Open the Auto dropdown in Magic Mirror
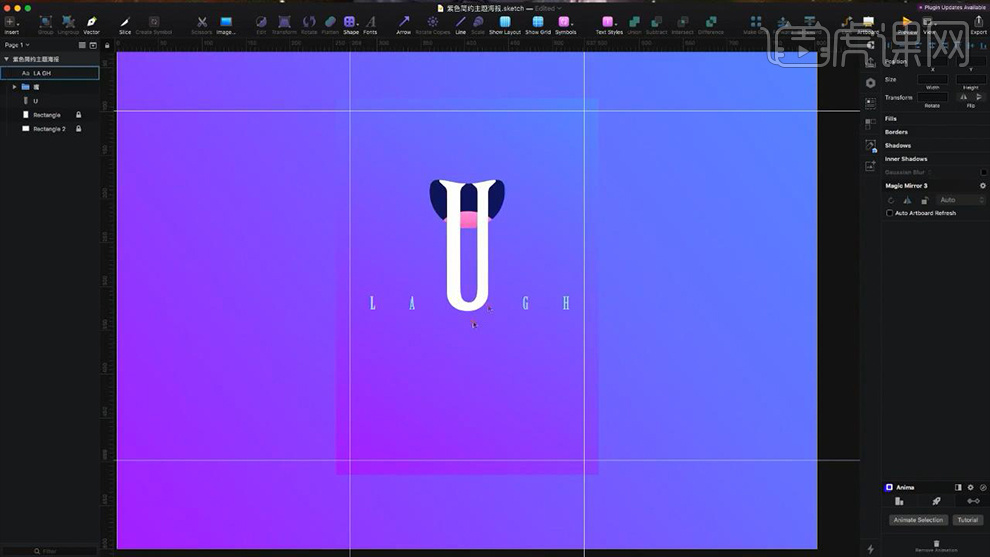The height and width of the screenshot is (557, 990). tap(960, 200)
